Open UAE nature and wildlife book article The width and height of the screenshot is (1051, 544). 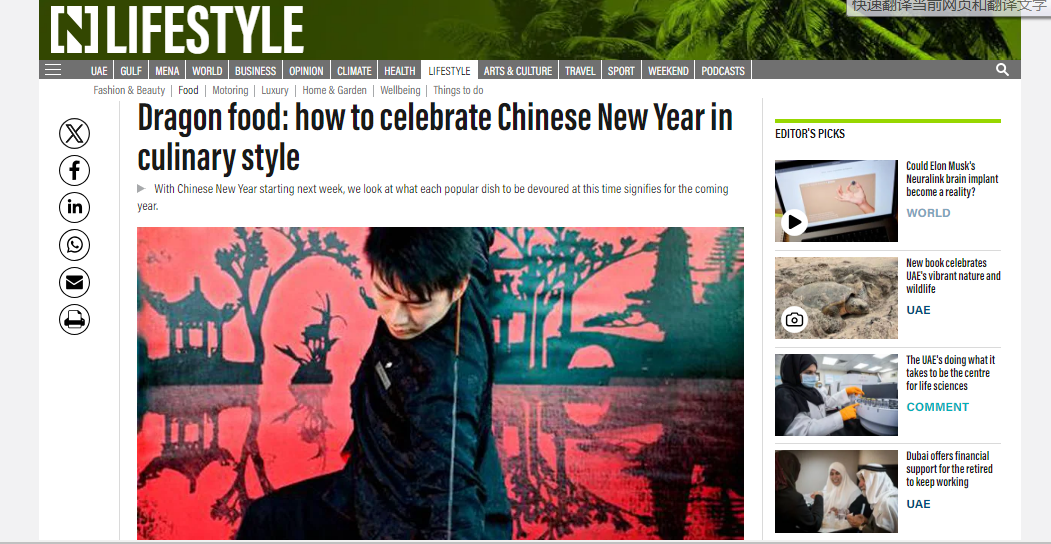pos(952,276)
